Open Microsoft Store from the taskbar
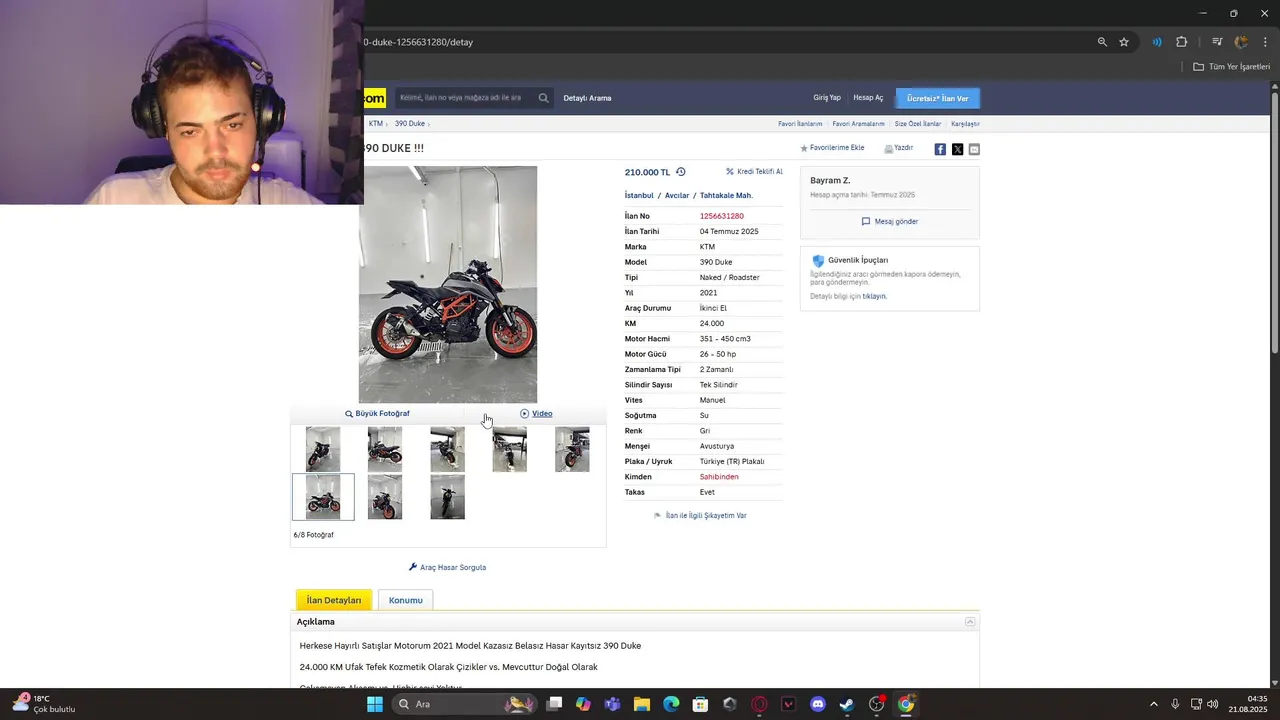 [x=700, y=704]
